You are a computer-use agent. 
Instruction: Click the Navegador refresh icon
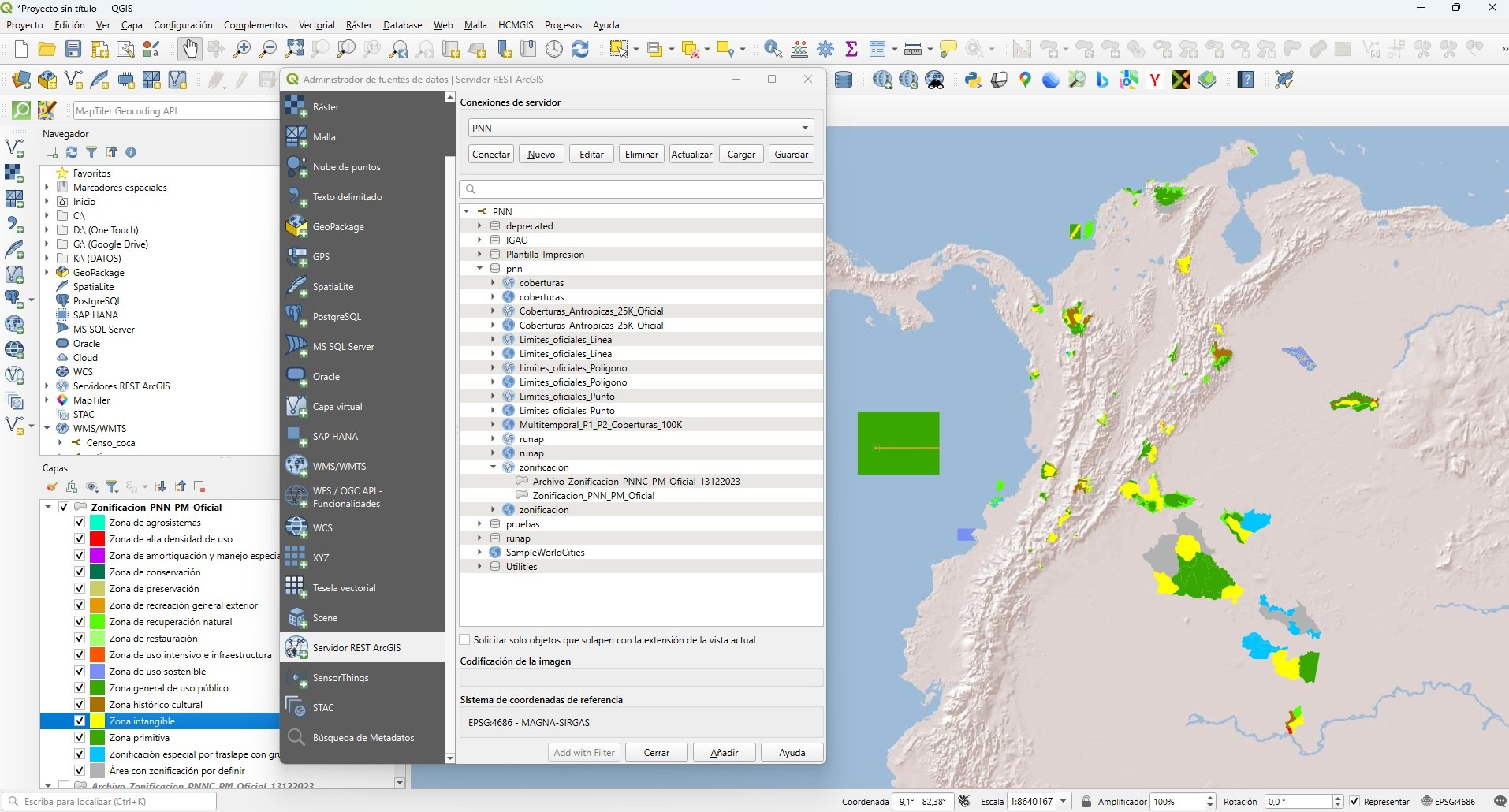point(72,152)
